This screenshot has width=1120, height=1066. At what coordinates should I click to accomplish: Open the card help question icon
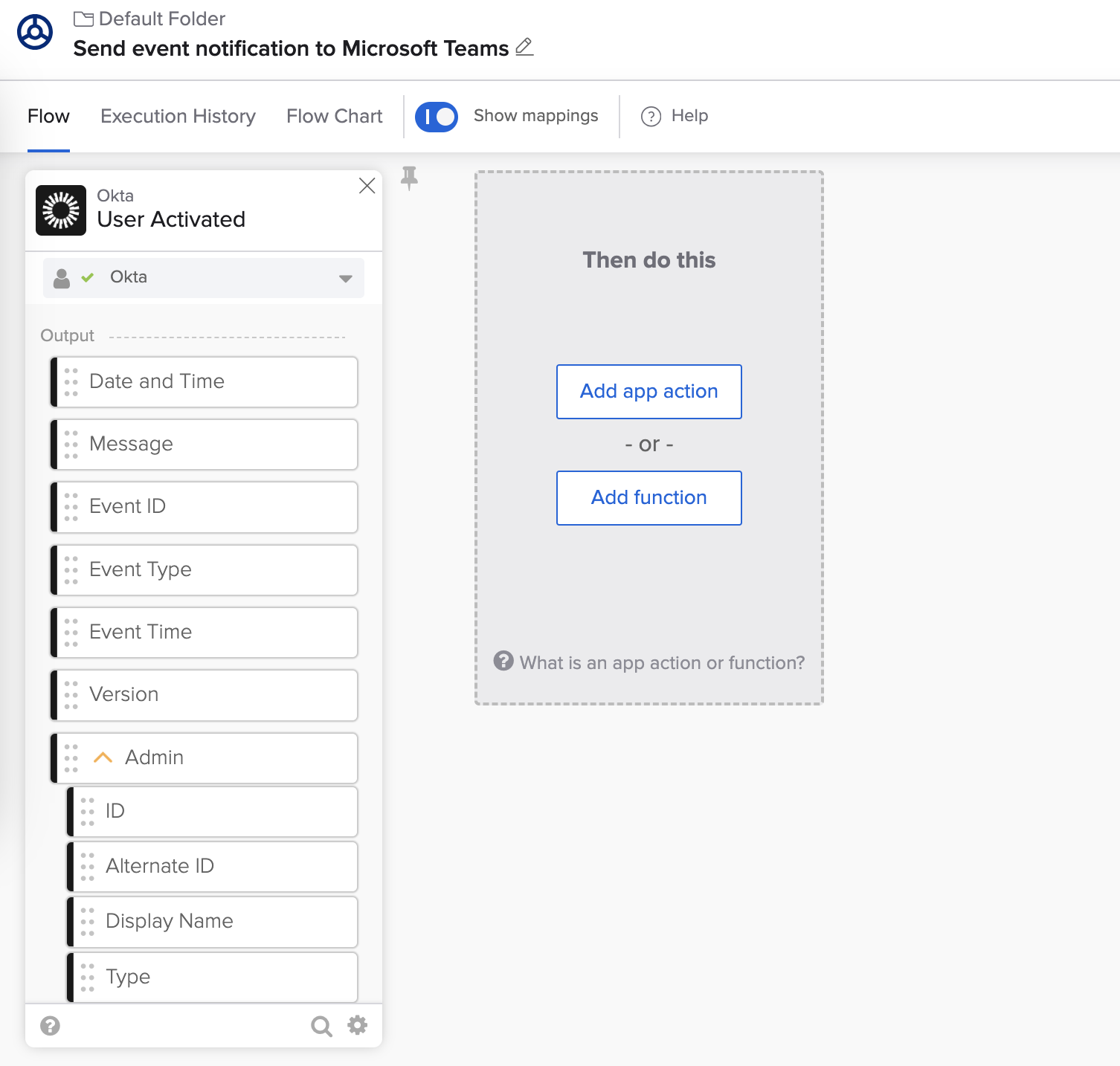51,1026
